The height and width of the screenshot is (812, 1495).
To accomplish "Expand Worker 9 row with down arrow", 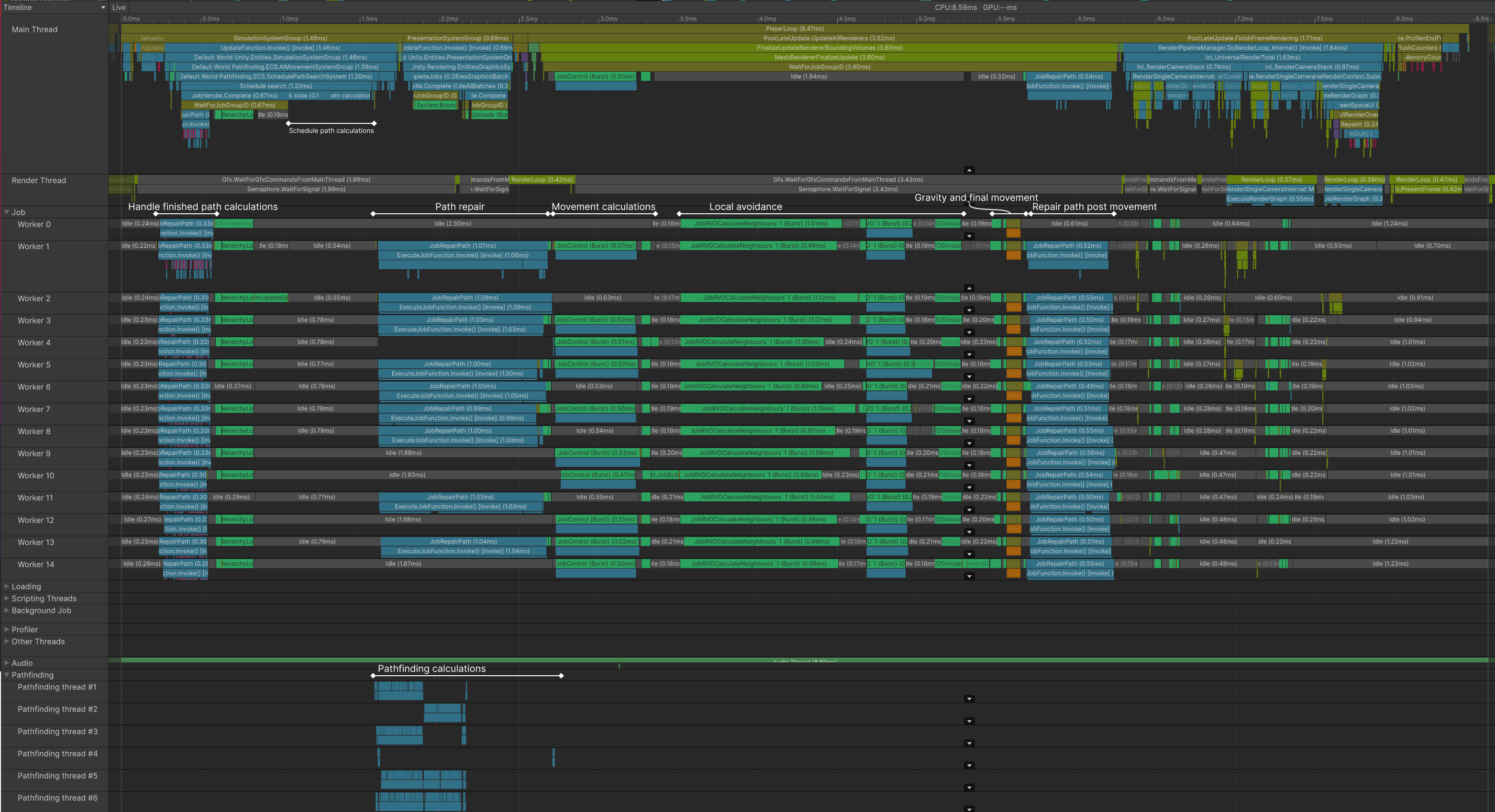I will pyautogui.click(x=969, y=465).
